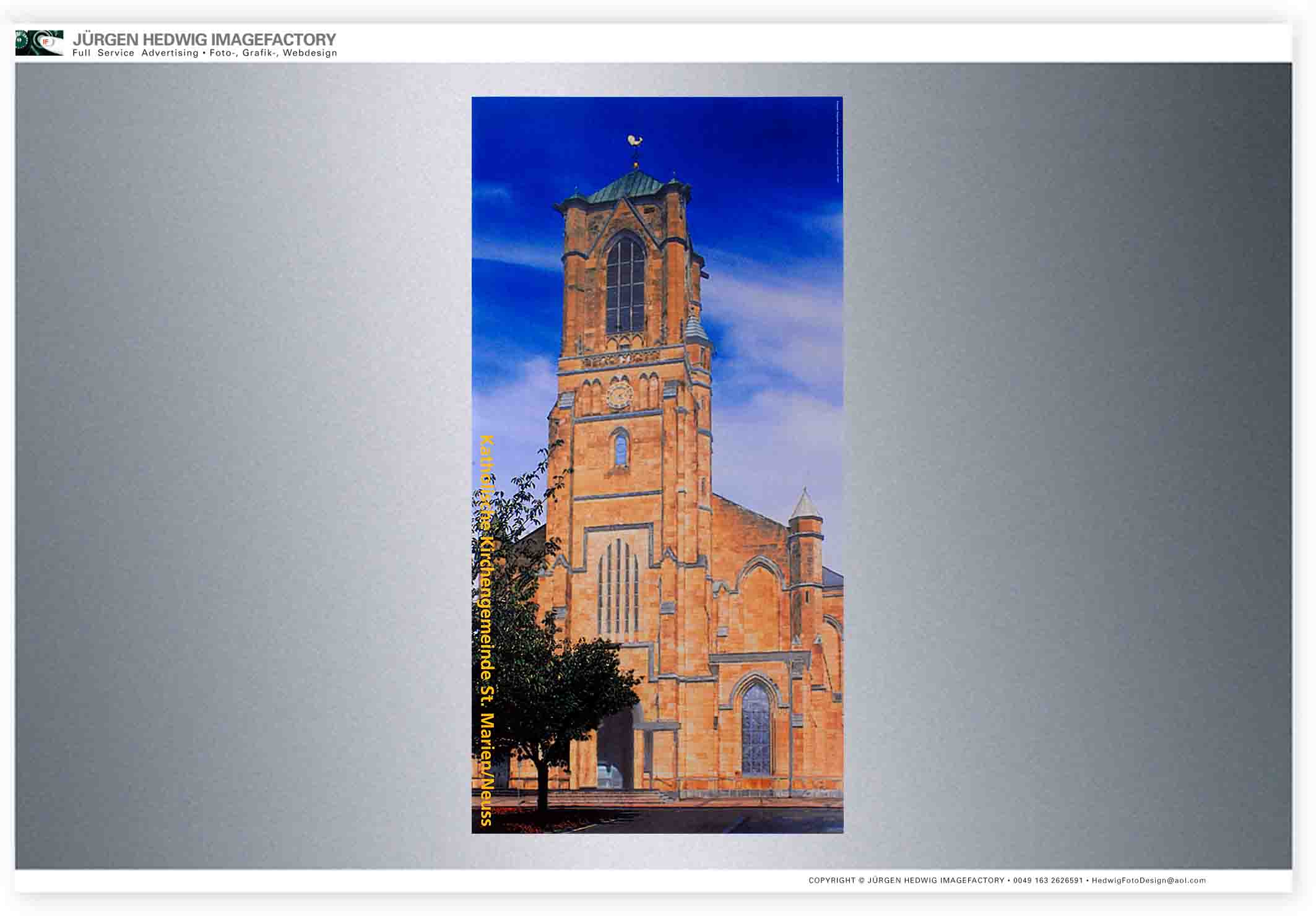Click the phone number 0049 163 2626591
Image resolution: width=1316 pixels, height=916 pixels.
pos(1048,880)
